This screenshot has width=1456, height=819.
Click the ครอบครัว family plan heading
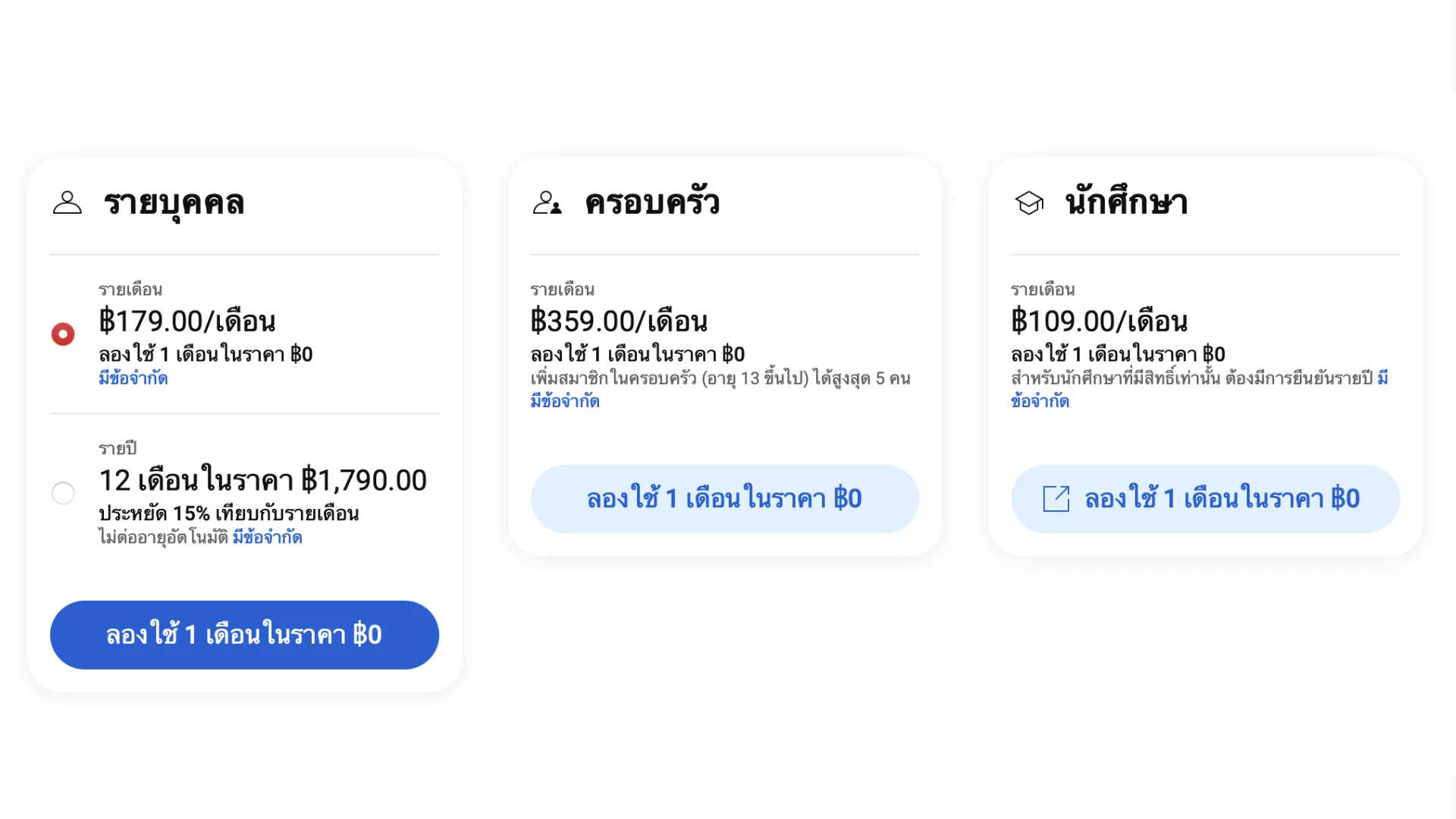652,202
